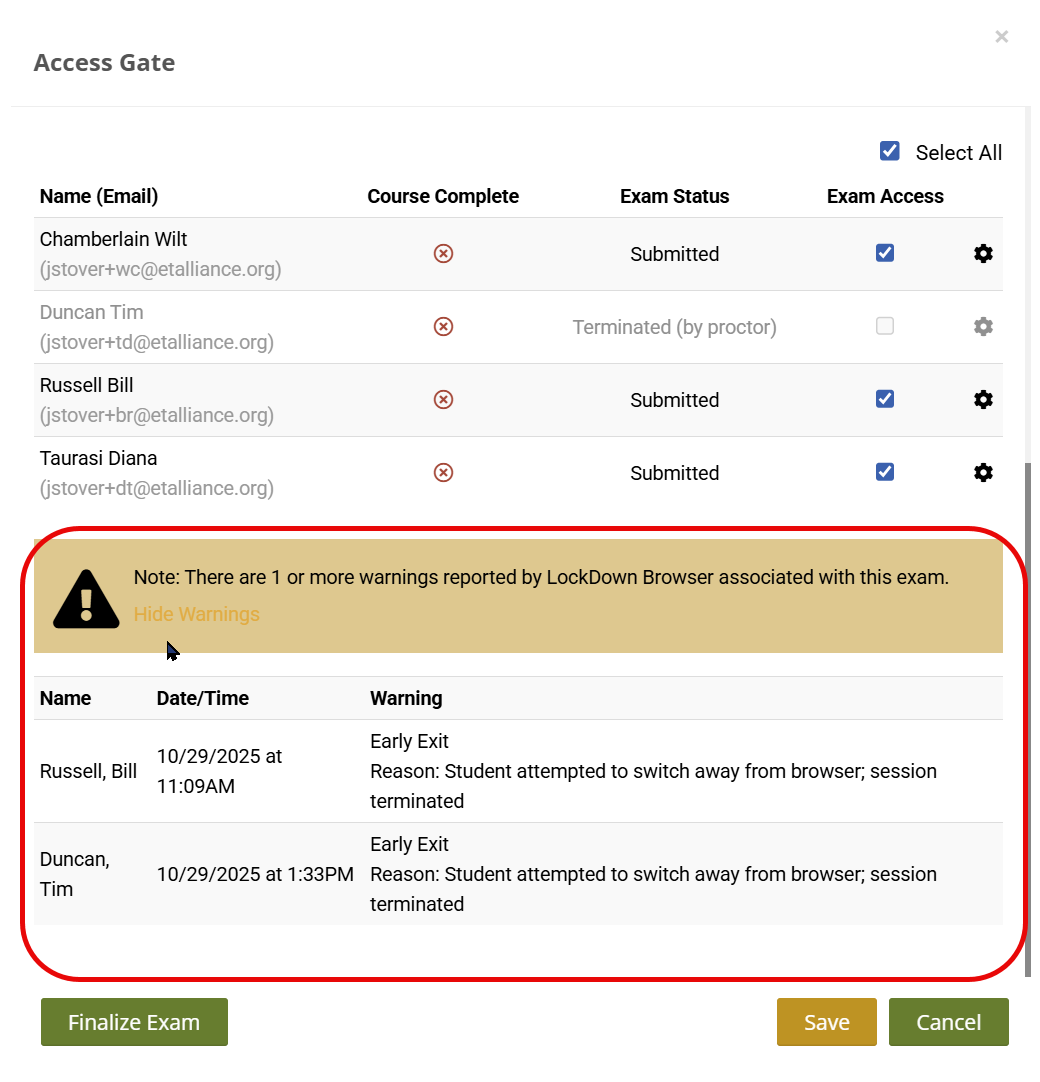1040x1082 pixels.
Task: Click Course Complete X icon for Russell Bill
Action: point(443,400)
